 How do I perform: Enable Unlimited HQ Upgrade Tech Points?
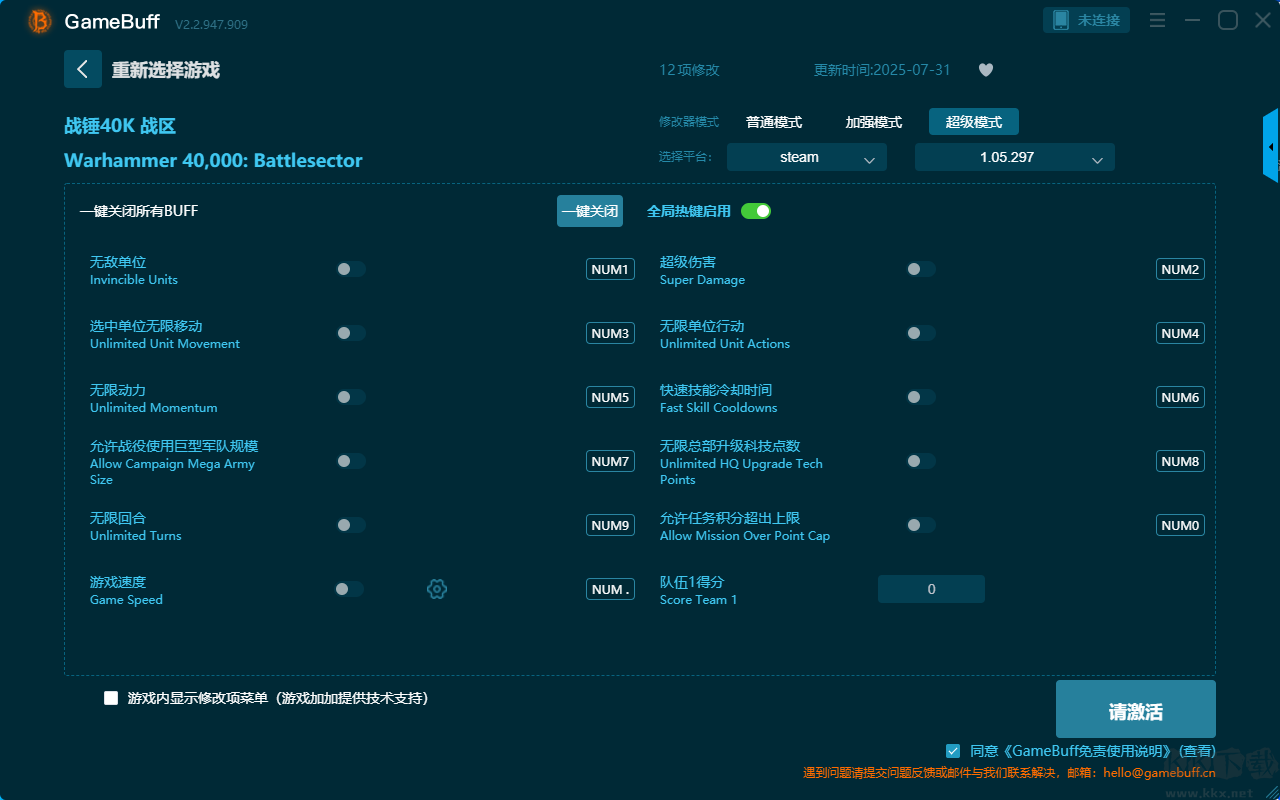pos(921,461)
